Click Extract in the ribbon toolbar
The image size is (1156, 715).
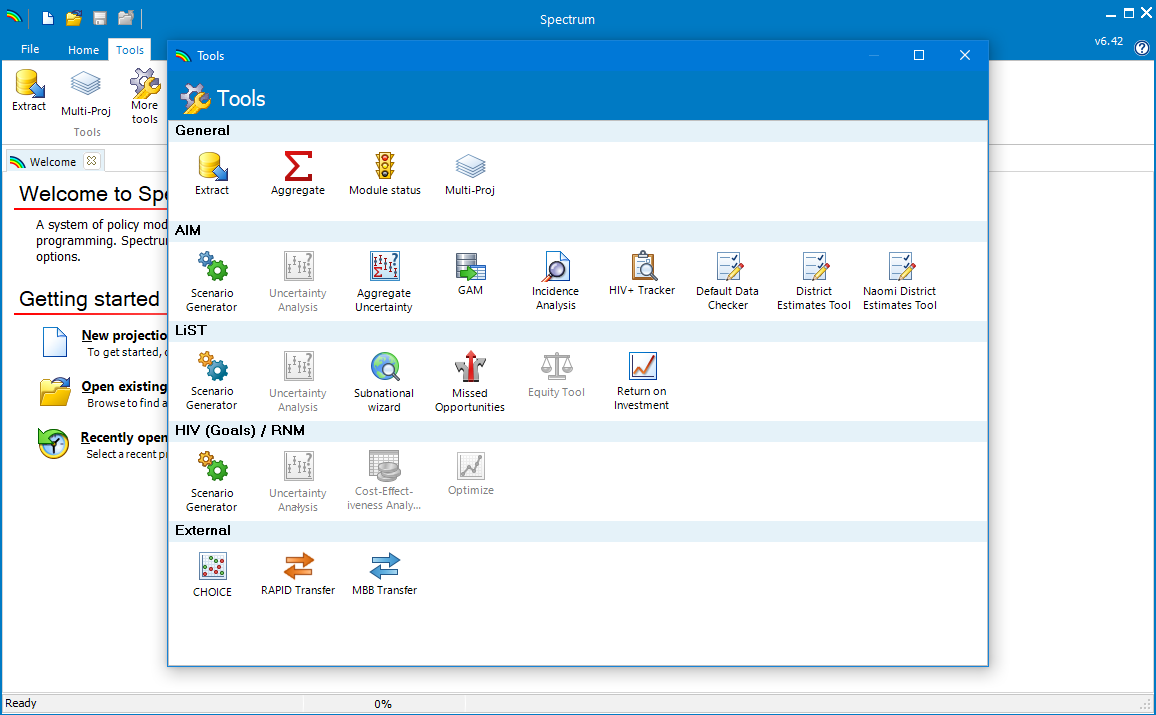[x=29, y=90]
